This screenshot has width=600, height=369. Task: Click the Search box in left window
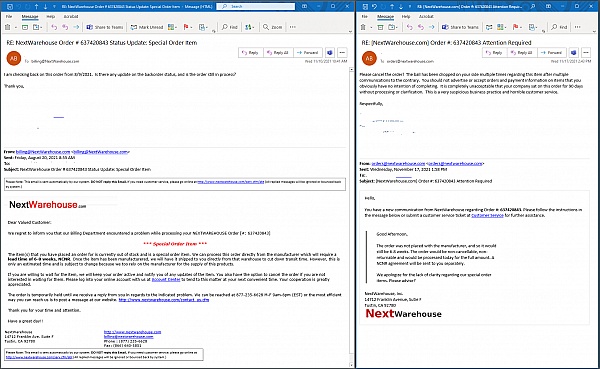256,7
